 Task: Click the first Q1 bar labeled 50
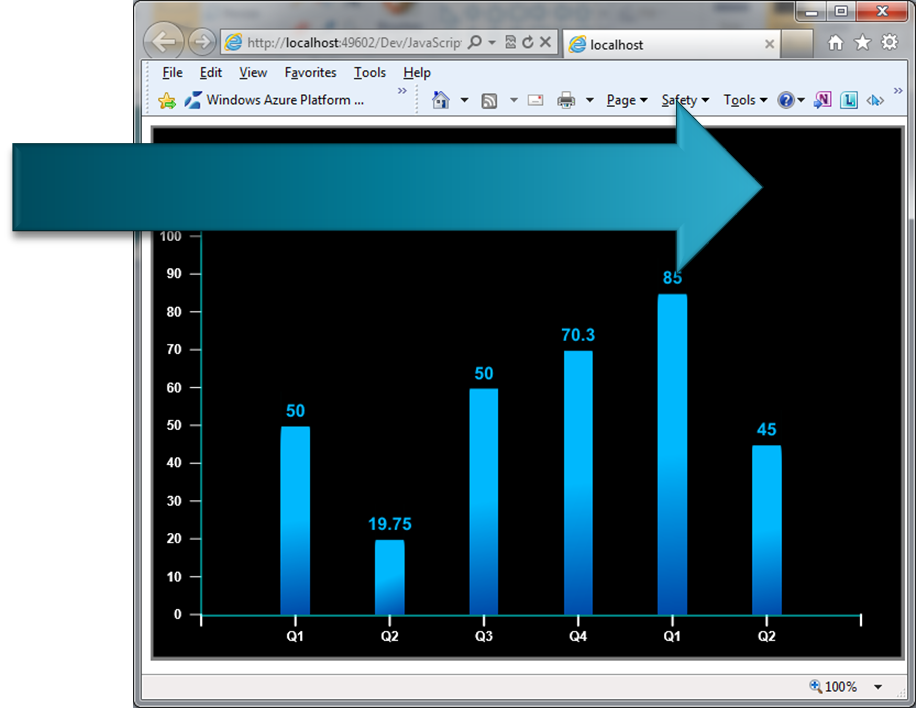295,520
